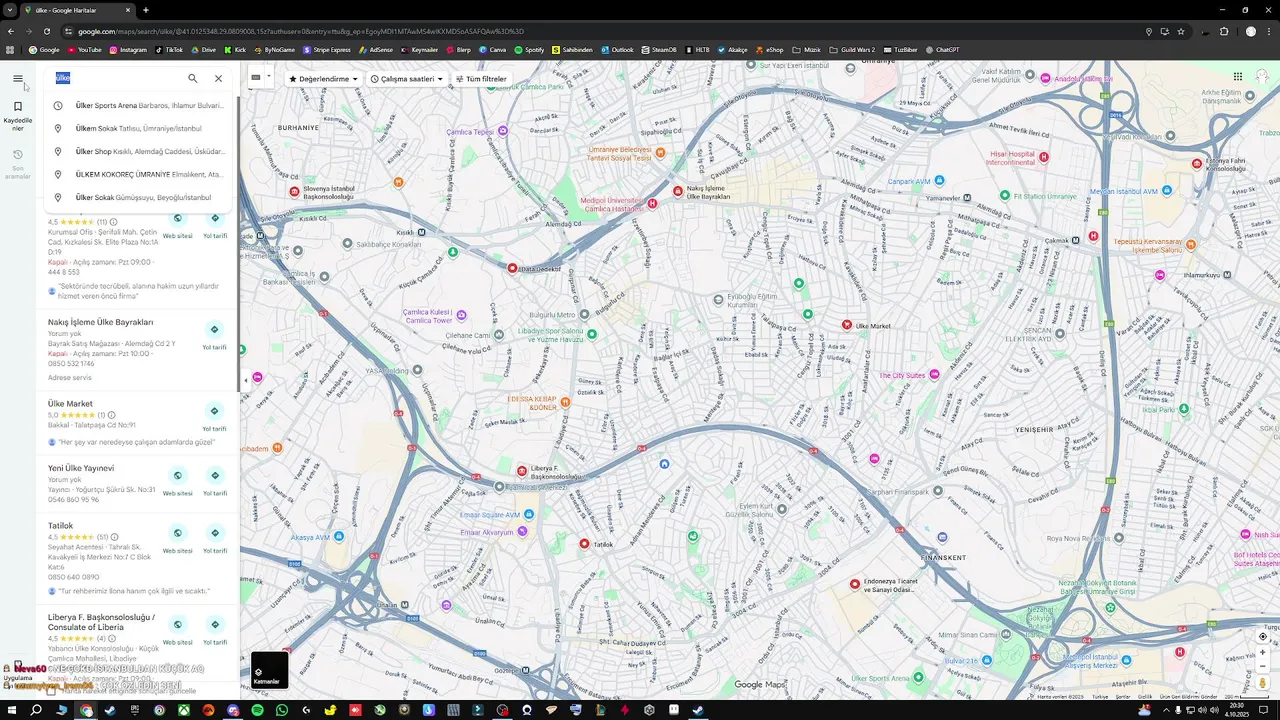Open Tüm filtreler (all filters)

pyautogui.click(x=481, y=79)
